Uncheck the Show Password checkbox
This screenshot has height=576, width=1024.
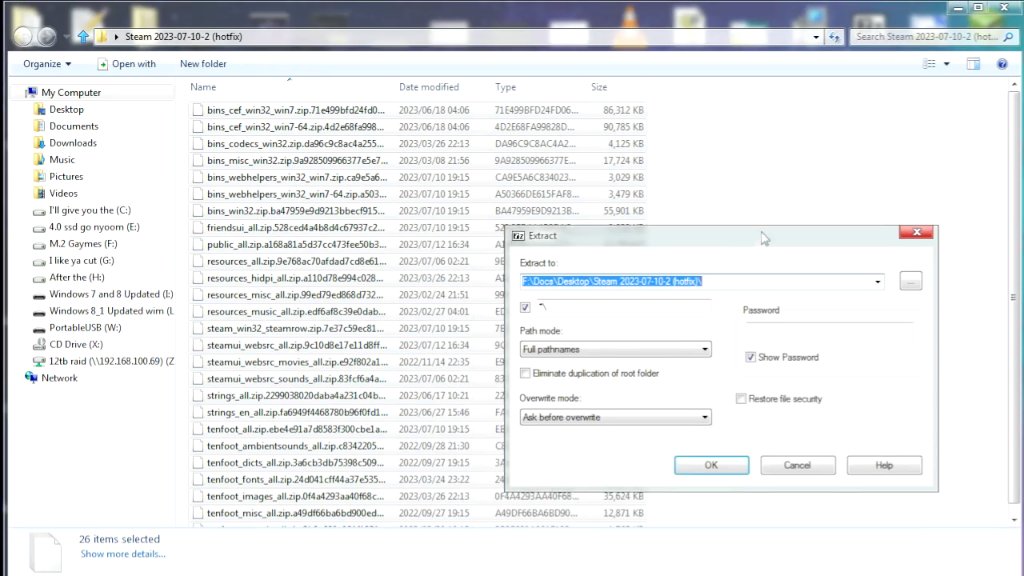pyautogui.click(x=750, y=357)
